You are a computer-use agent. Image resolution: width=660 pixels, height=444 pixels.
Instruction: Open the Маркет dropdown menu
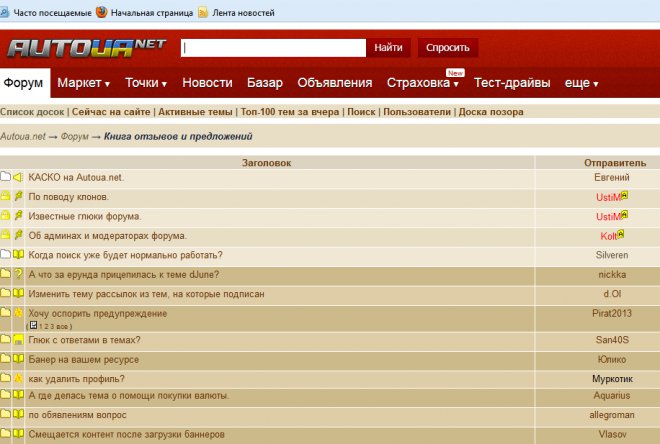pyautogui.click(x=83, y=83)
